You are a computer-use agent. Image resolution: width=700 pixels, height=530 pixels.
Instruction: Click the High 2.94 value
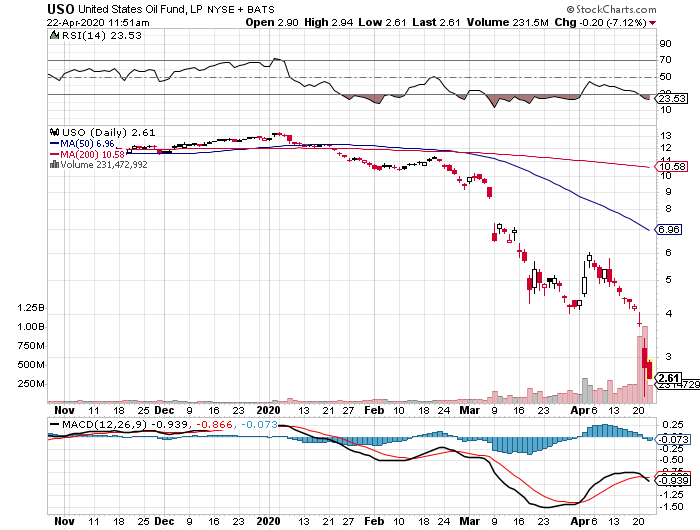tap(329, 22)
